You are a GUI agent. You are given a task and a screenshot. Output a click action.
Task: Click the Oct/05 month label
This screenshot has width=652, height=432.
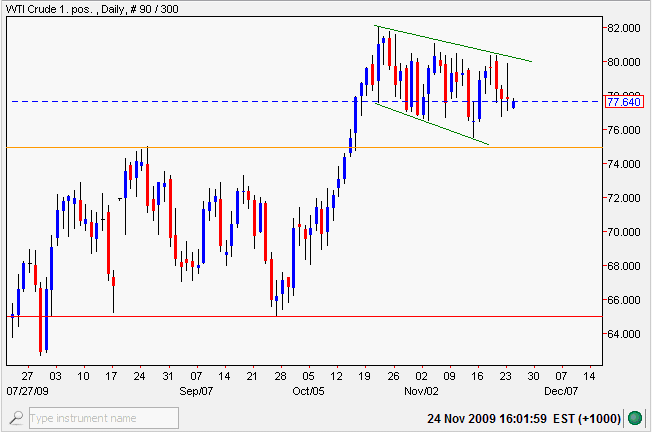pos(308,391)
